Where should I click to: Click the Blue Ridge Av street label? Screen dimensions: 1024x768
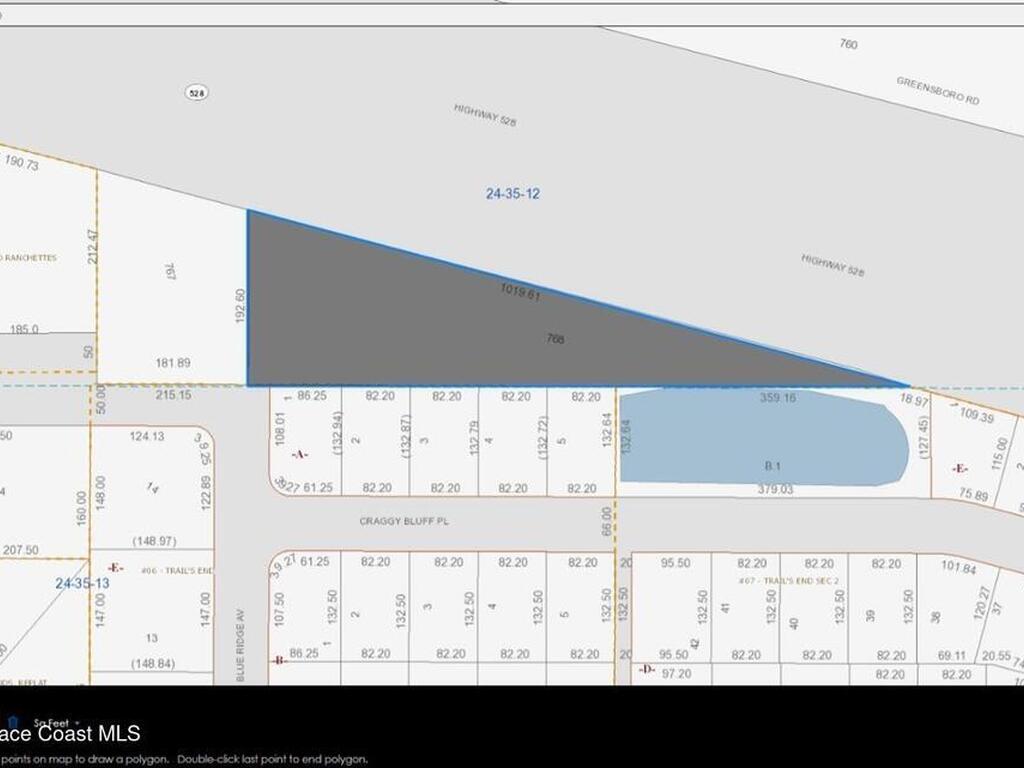(x=241, y=640)
